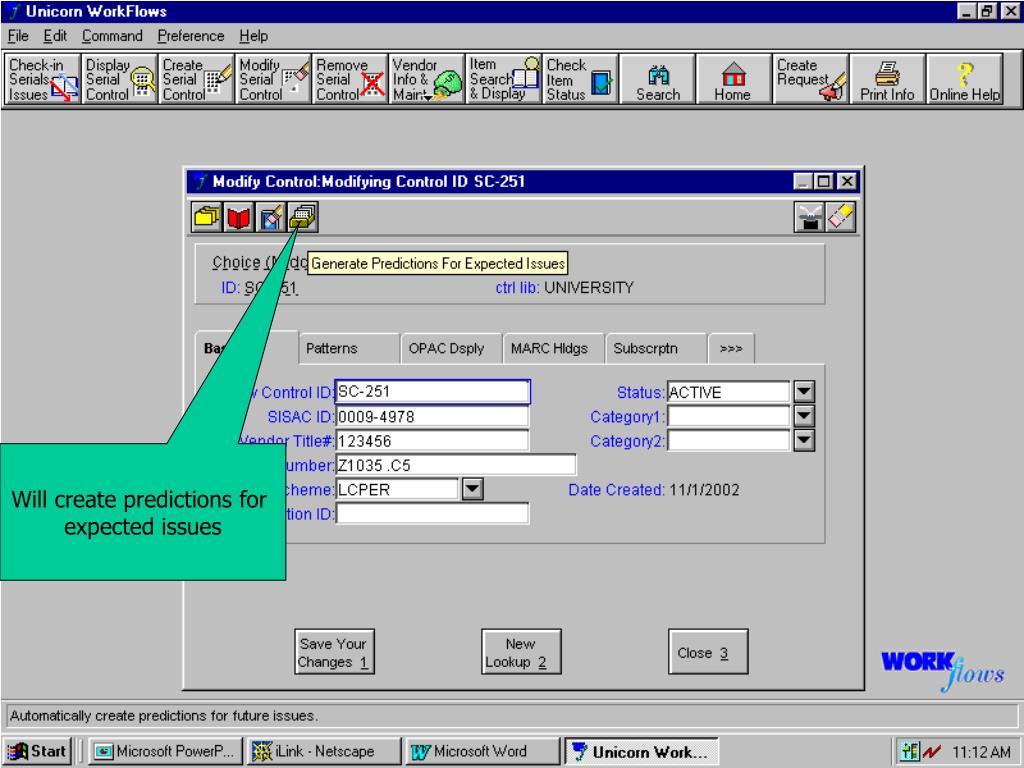This screenshot has height=768, width=1024.
Task: Open Item Search & Display wizard
Action: pos(504,79)
